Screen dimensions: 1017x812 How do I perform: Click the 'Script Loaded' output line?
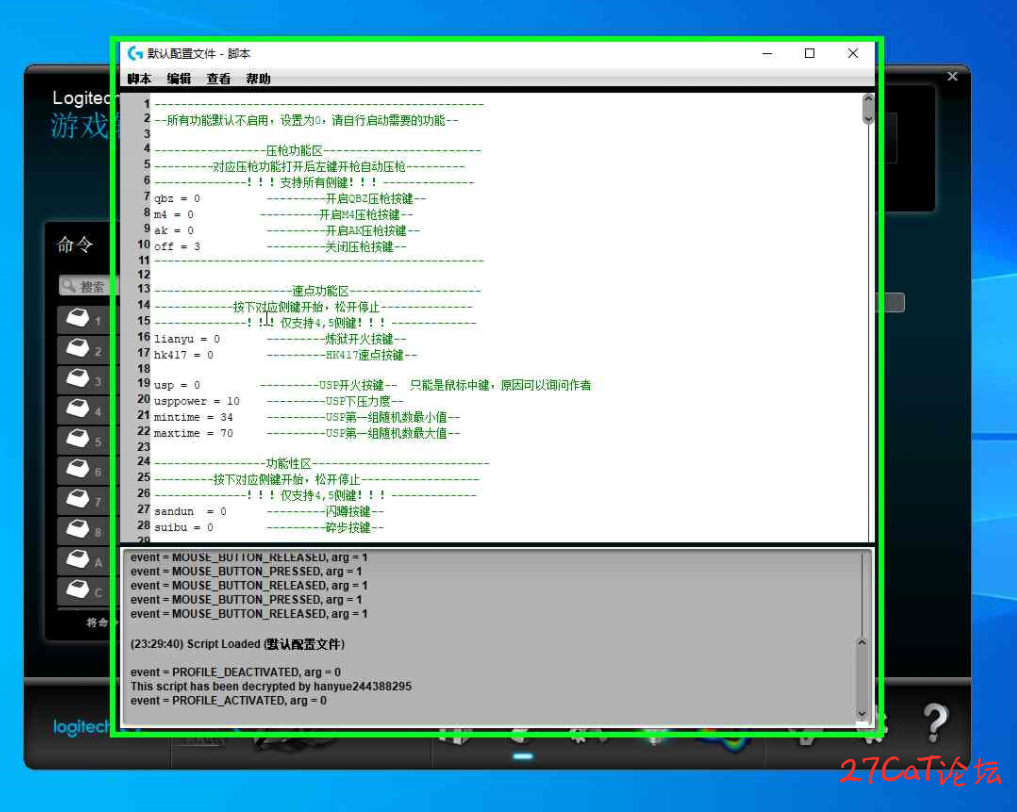click(x=237, y=644)
